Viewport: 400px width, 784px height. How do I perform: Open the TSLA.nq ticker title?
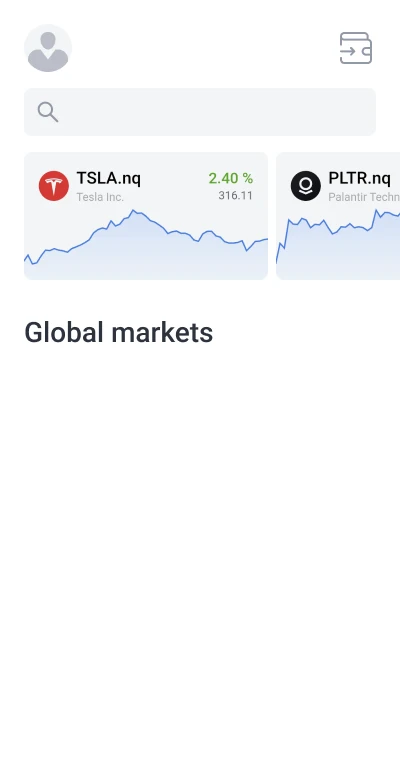[108, 178]
